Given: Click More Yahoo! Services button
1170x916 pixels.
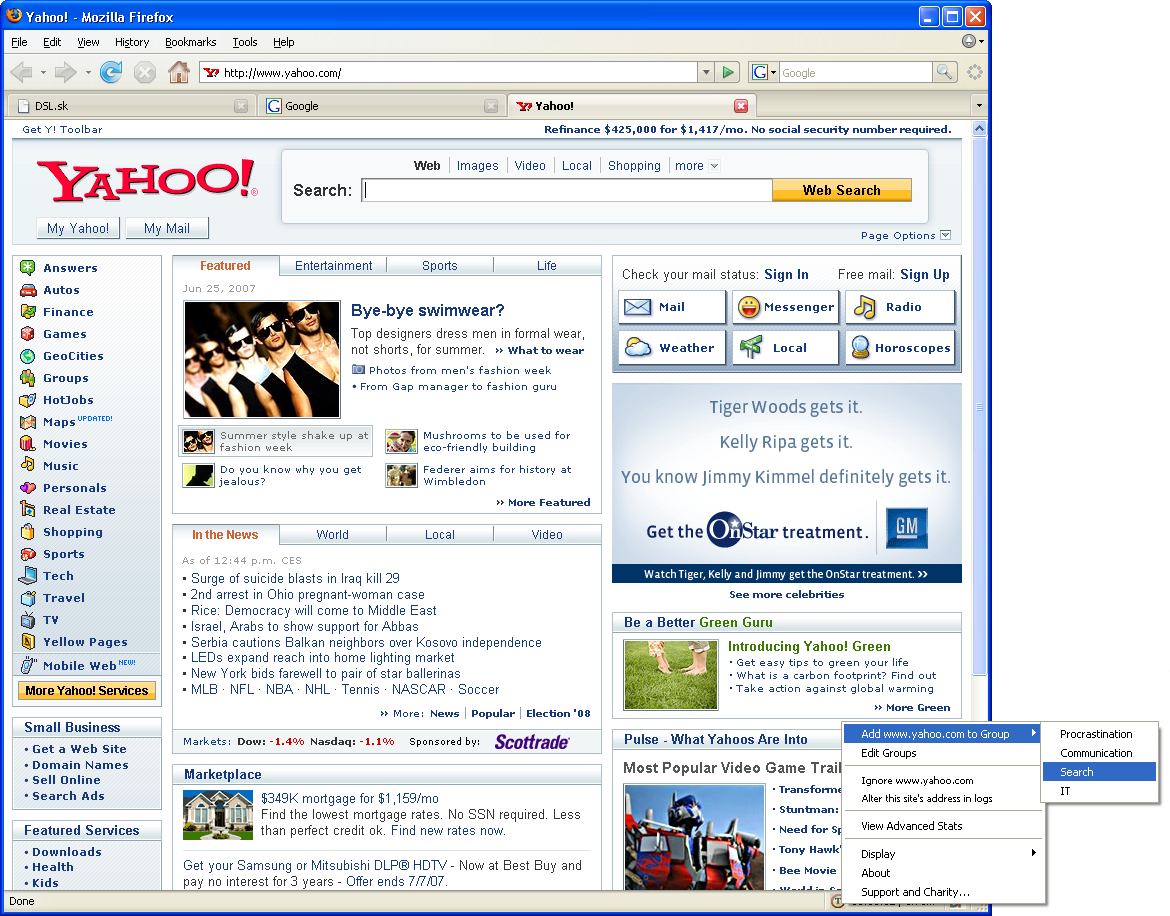Looking at the screenshot, I should pos(87,691).
